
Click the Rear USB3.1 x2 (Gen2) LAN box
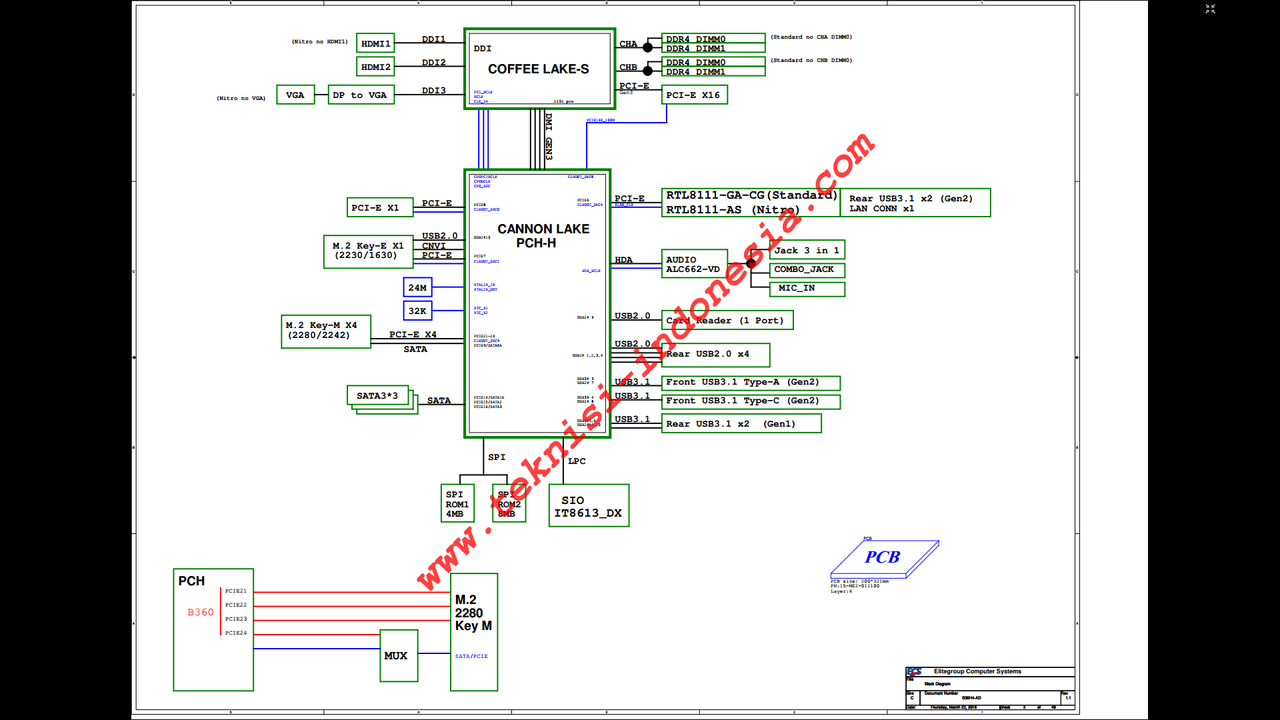915,202
